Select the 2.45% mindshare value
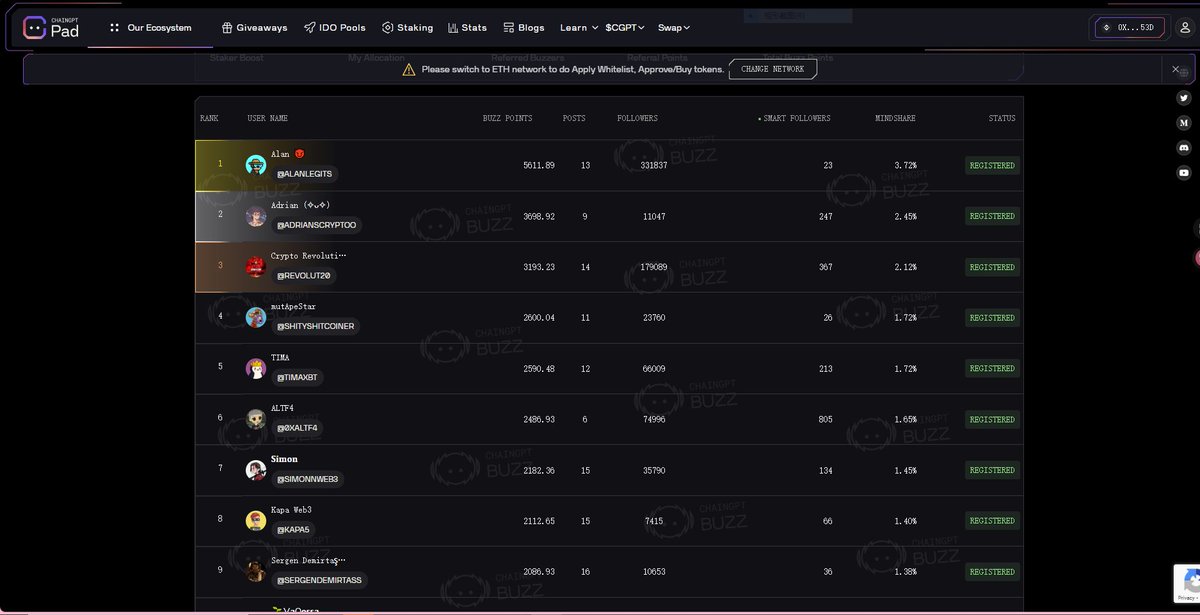Viewport: 1200px width, 615px height. [x=905, y=216]
